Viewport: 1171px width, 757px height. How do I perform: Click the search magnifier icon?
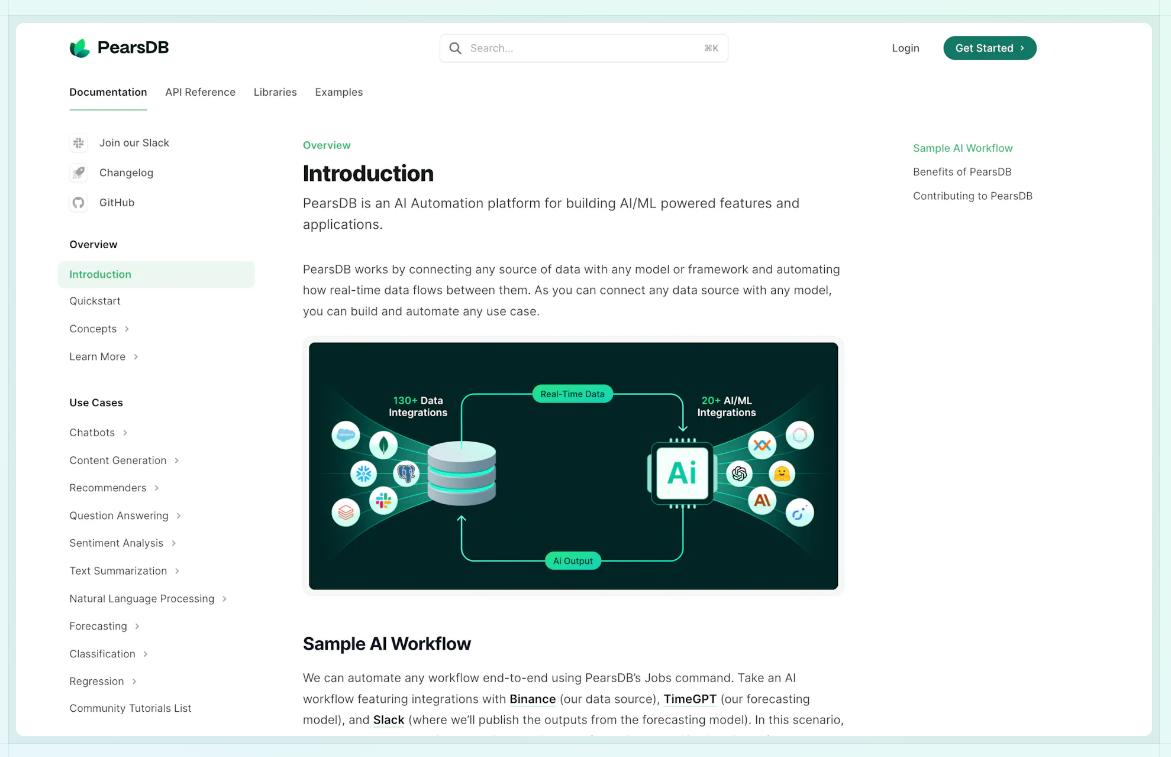coord(455,48)
